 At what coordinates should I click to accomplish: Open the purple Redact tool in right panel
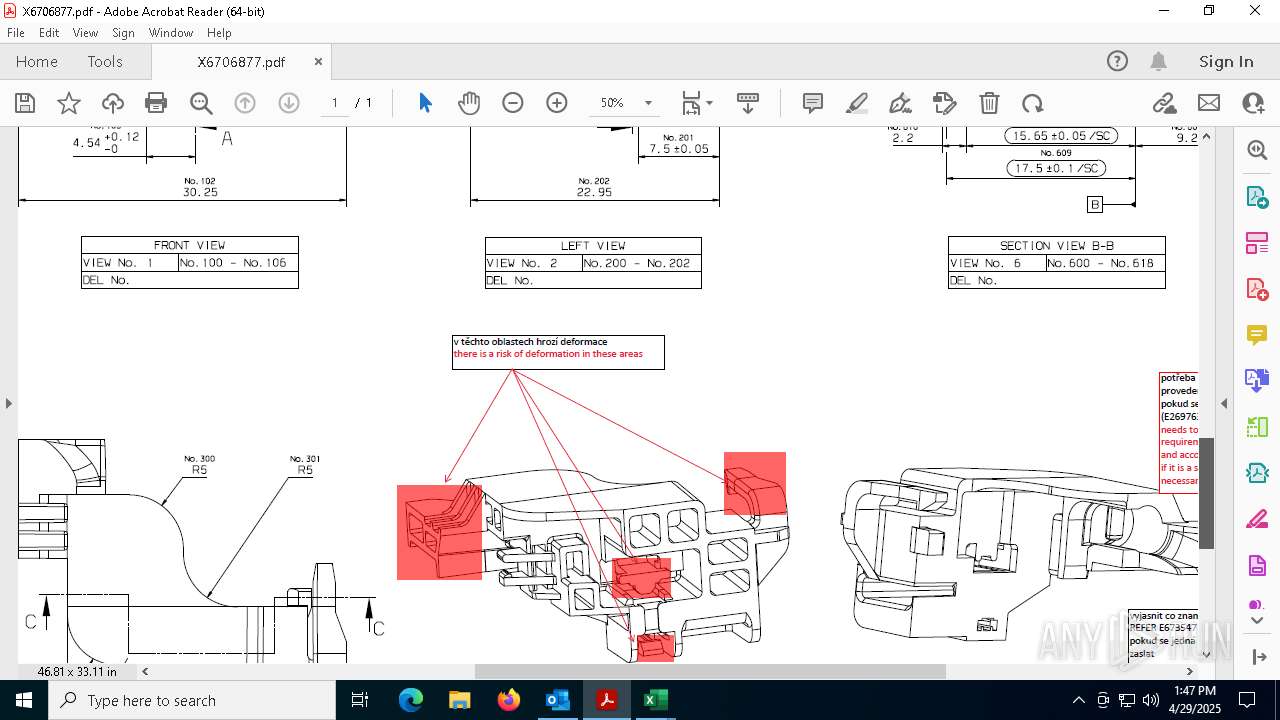tap(1257, 565)
